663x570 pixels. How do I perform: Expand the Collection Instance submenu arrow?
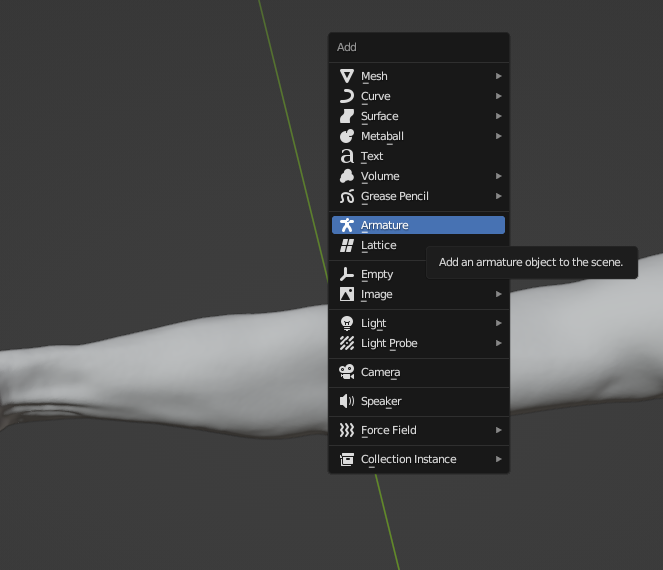(x=498, y=459)
